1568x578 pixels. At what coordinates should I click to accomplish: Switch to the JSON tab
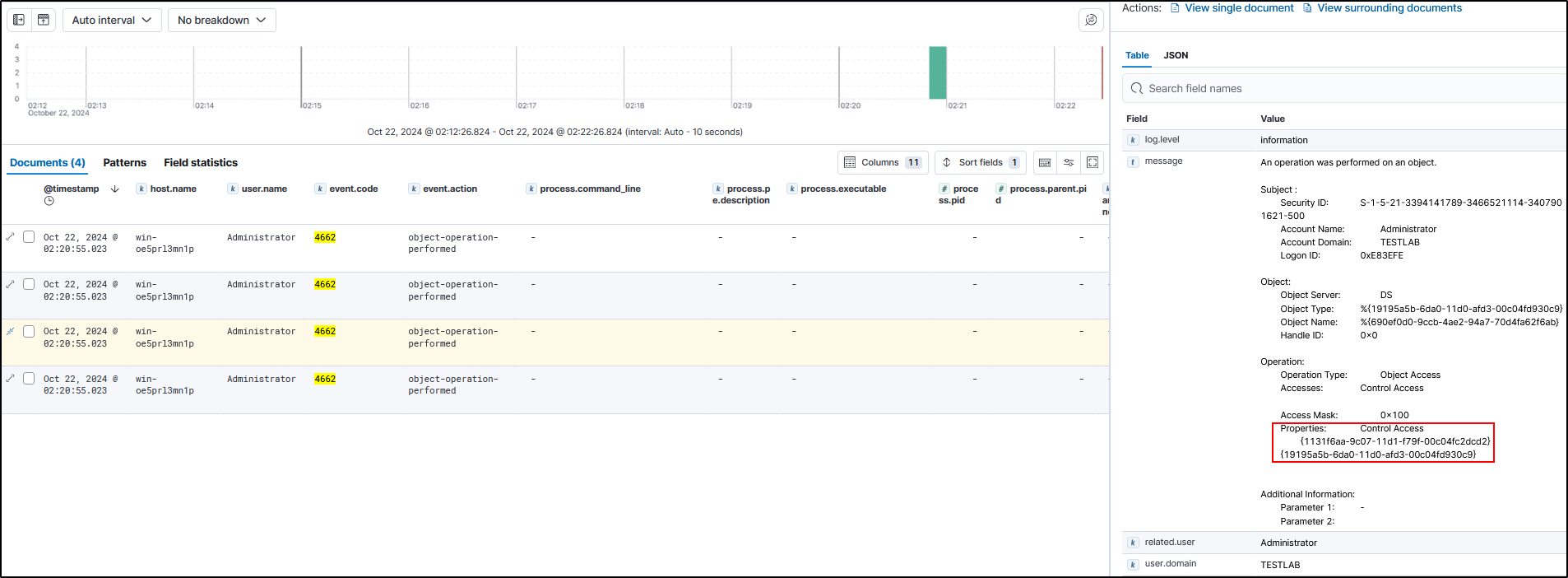coord(1176,55)
